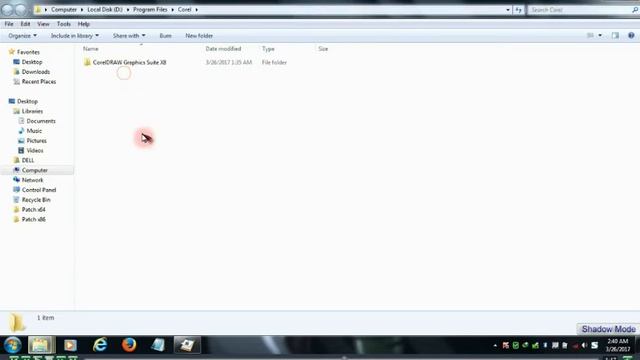Select Computer in the address breadcrumb
The height and width of the screenshot is (360, 640).
pos(64,9)
